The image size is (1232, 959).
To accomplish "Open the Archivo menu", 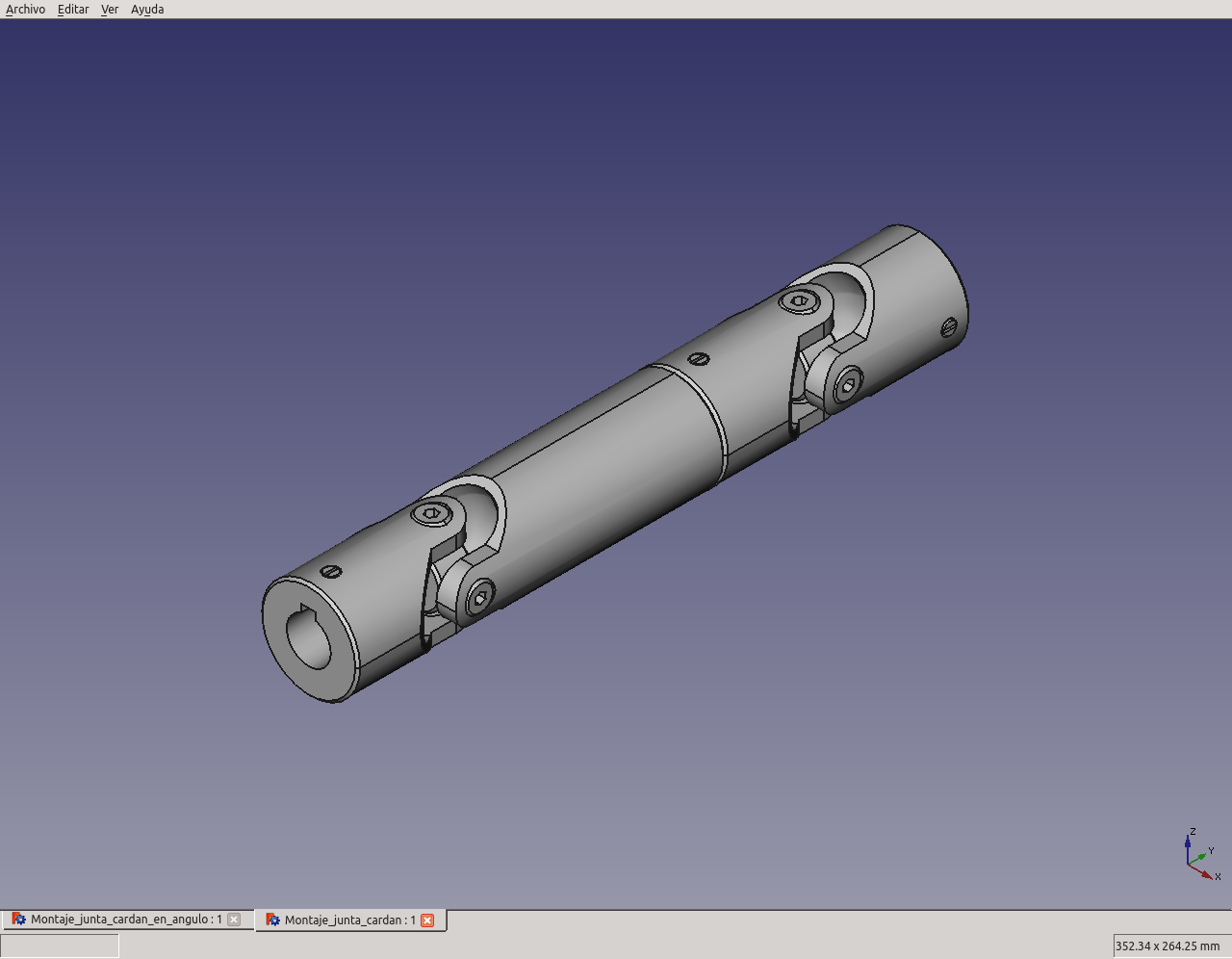I will [x=25, y=10].
